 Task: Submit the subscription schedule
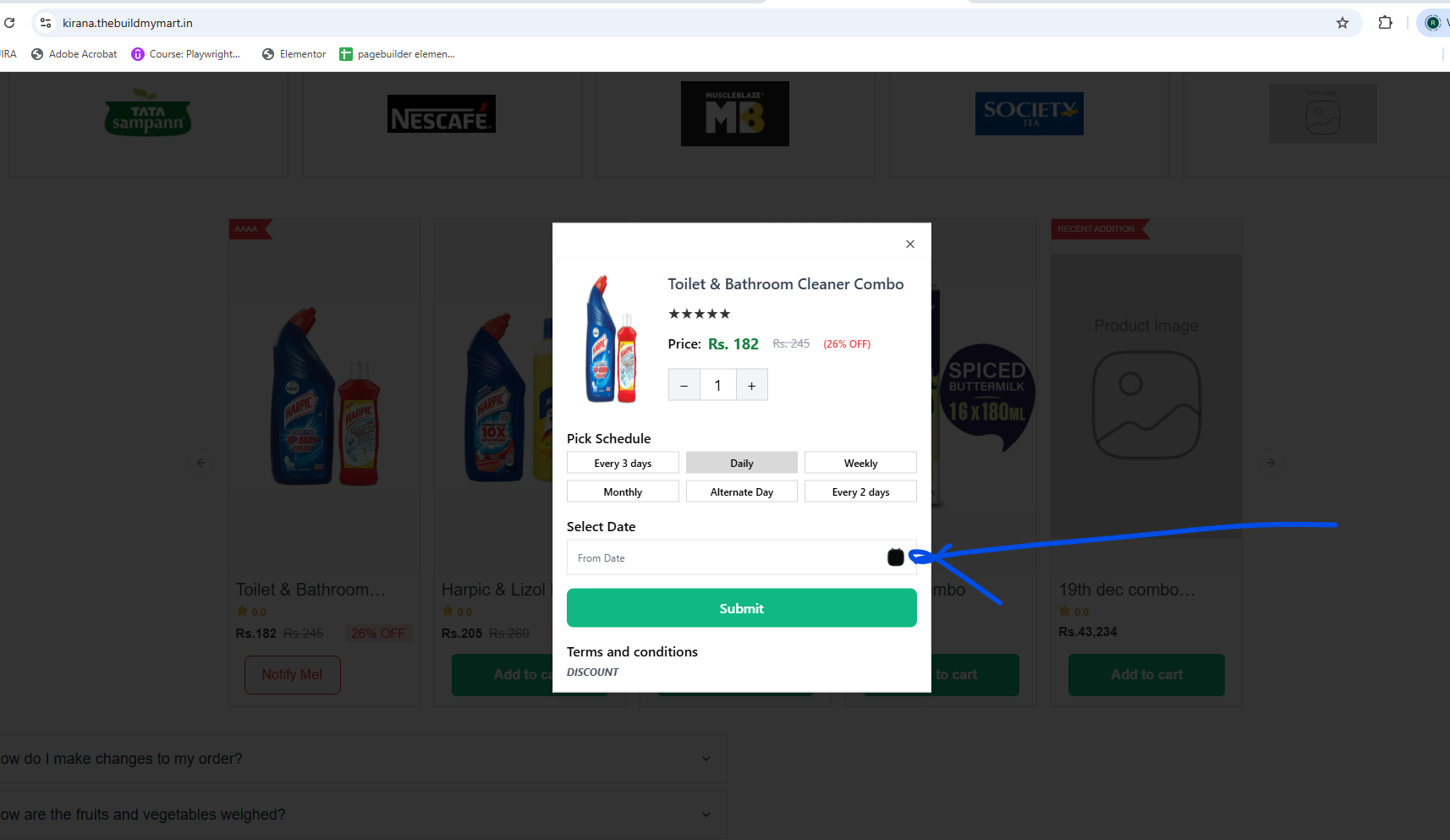742,608
